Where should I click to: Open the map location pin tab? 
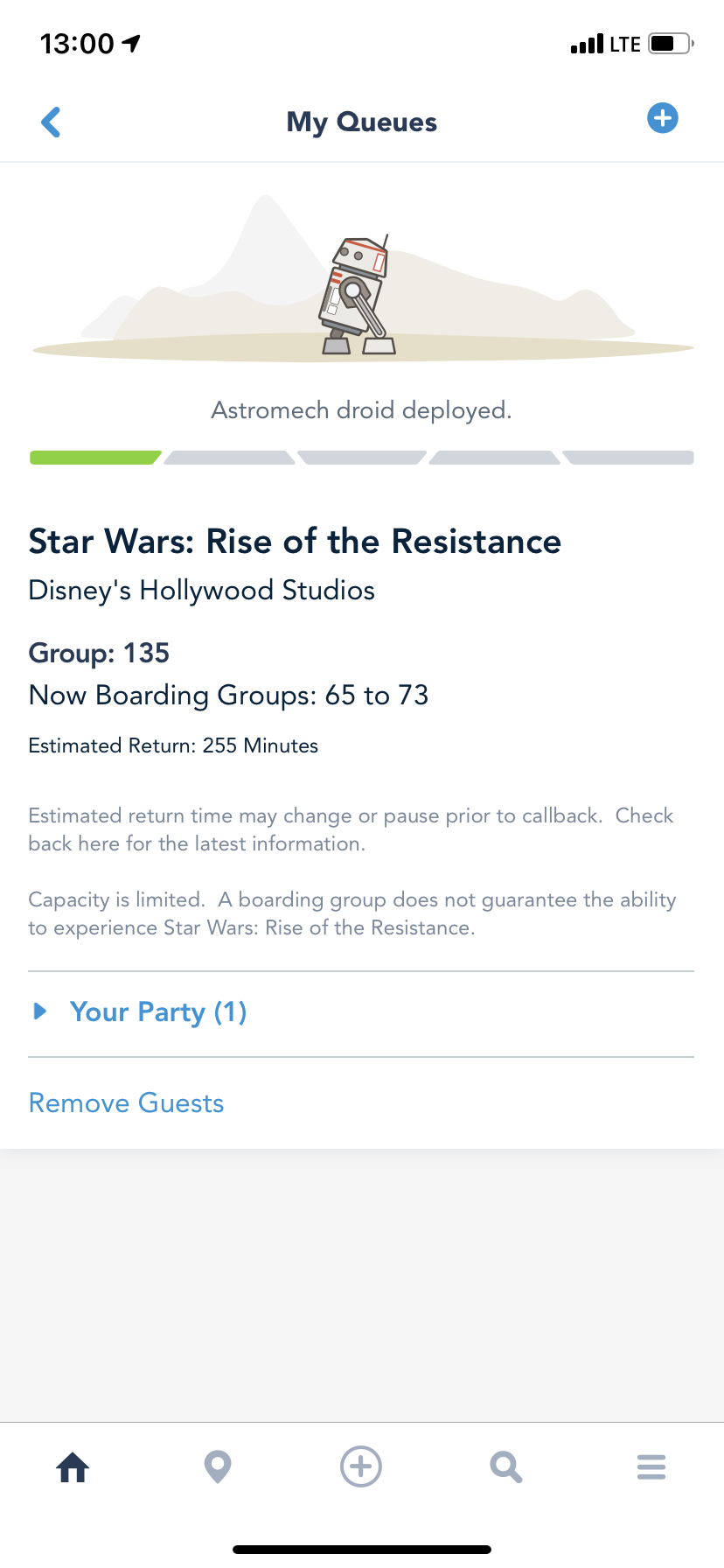218,1467
